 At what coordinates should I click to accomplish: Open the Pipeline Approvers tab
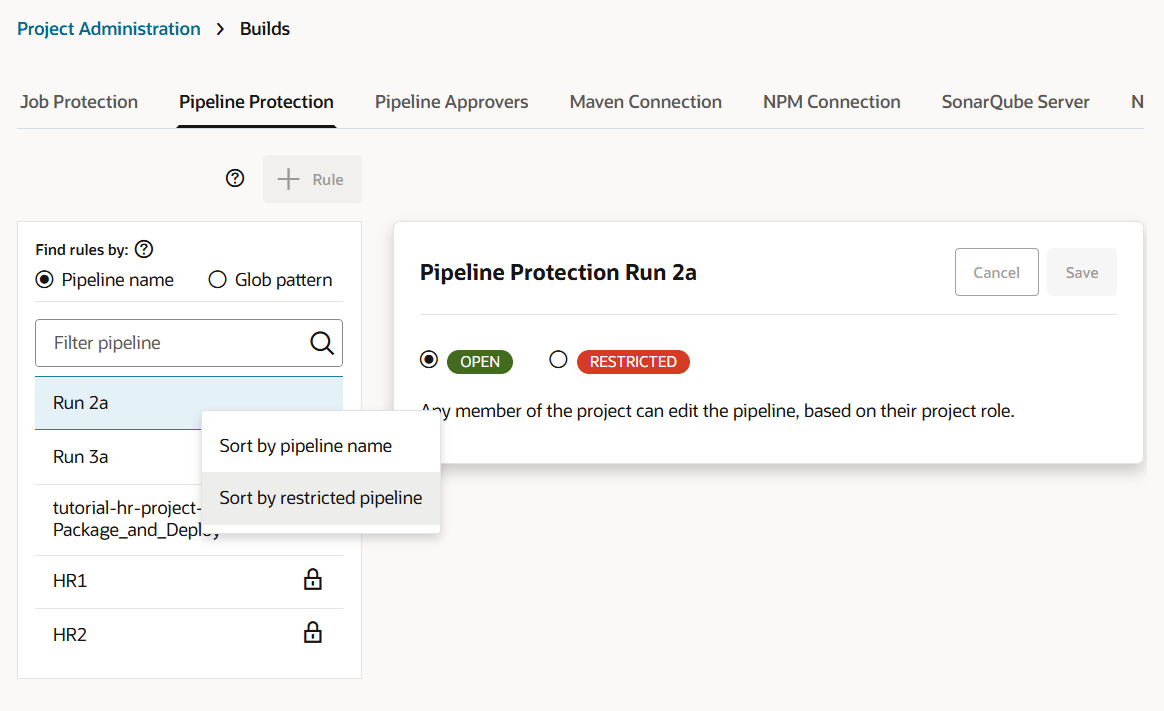[x=451, y=102]
